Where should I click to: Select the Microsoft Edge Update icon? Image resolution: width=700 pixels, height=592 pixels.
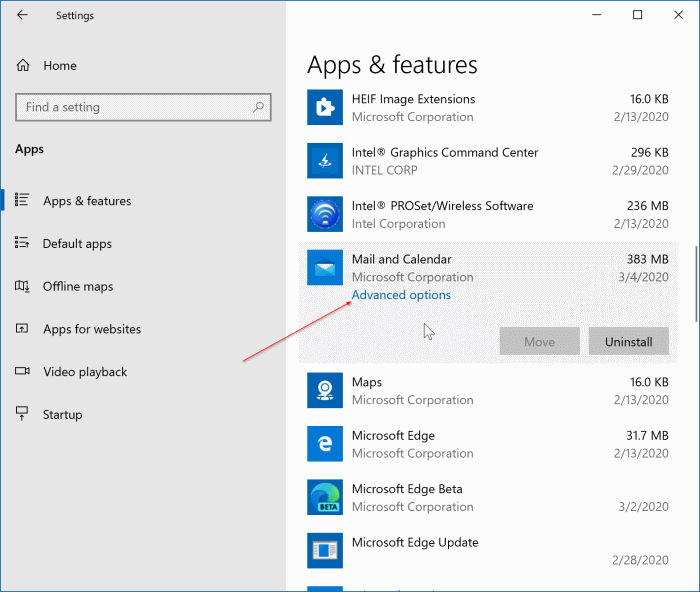click(x=325, y=550)
